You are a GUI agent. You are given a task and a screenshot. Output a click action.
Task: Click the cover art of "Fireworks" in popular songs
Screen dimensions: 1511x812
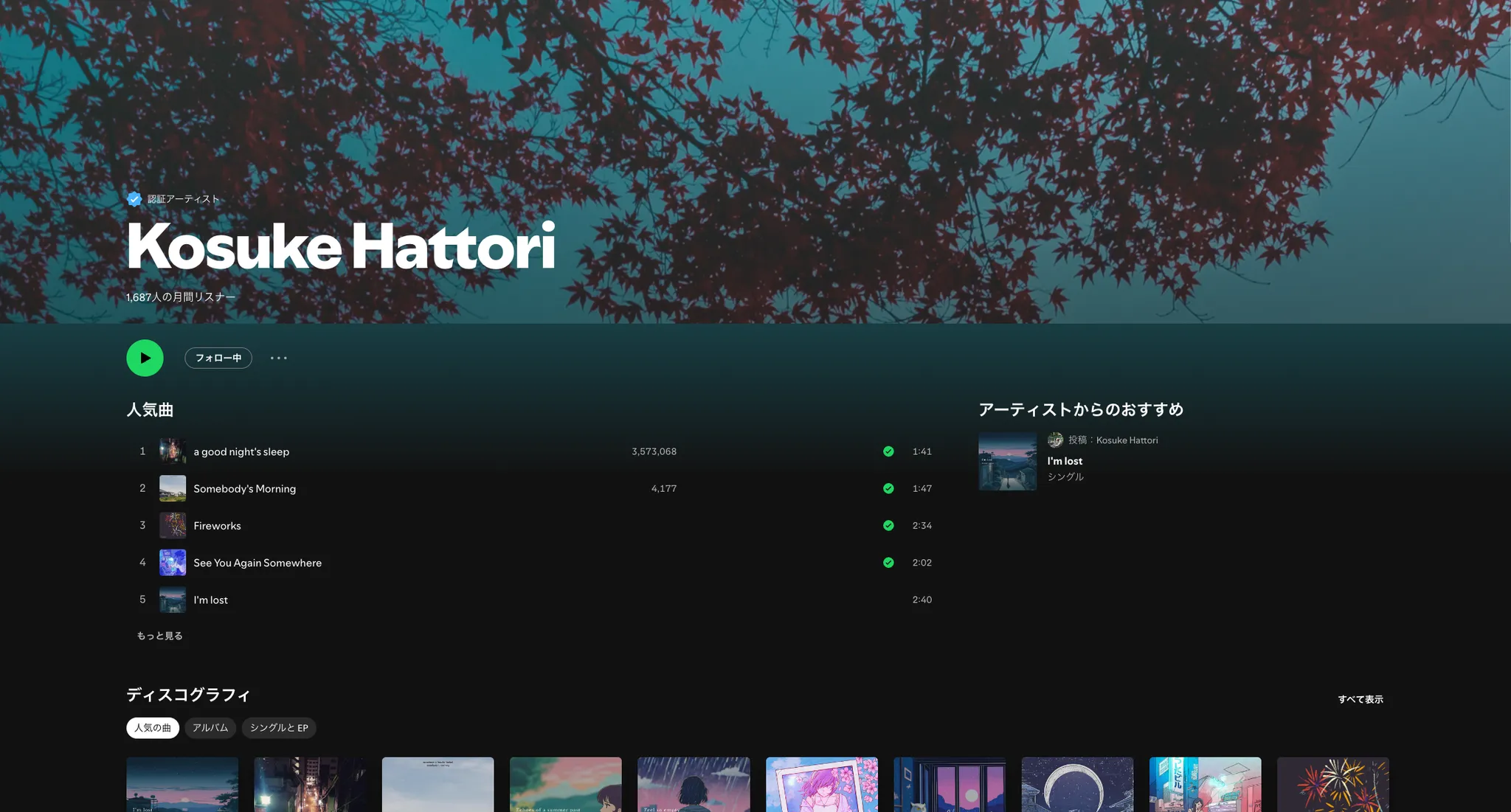click(172, 525)
